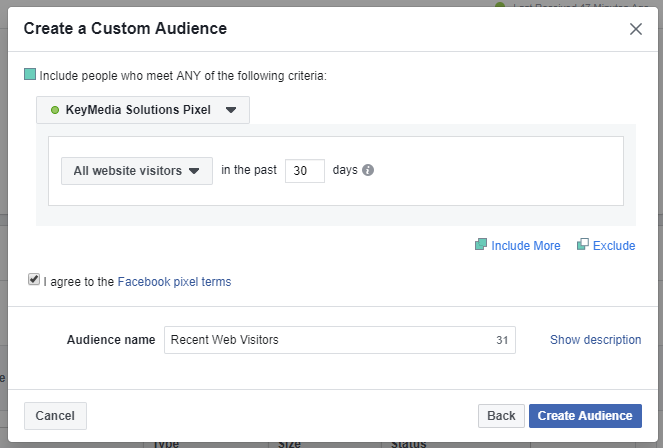Click the days number input field
663x448 pixels.
pyautogui.click(x=305, y=171)
